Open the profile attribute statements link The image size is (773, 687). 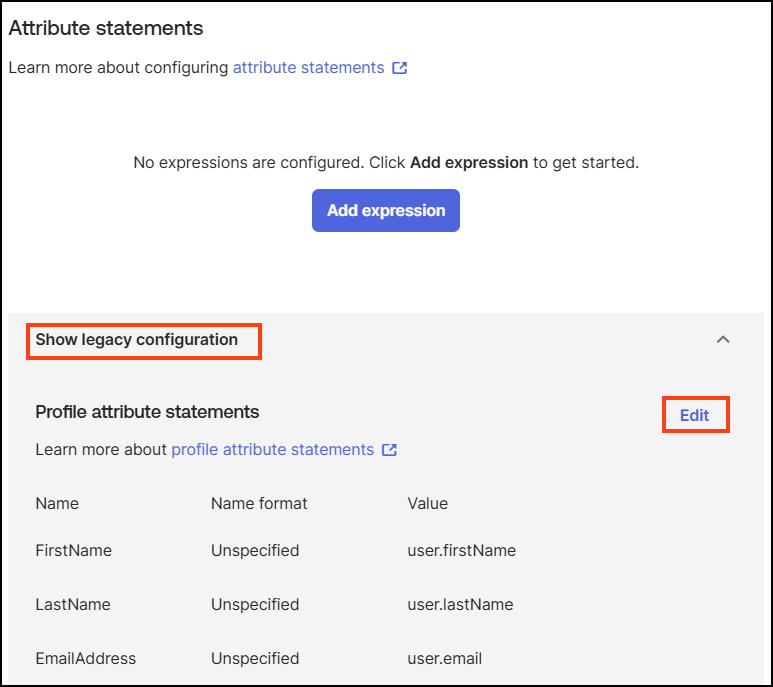click(273, 449)
